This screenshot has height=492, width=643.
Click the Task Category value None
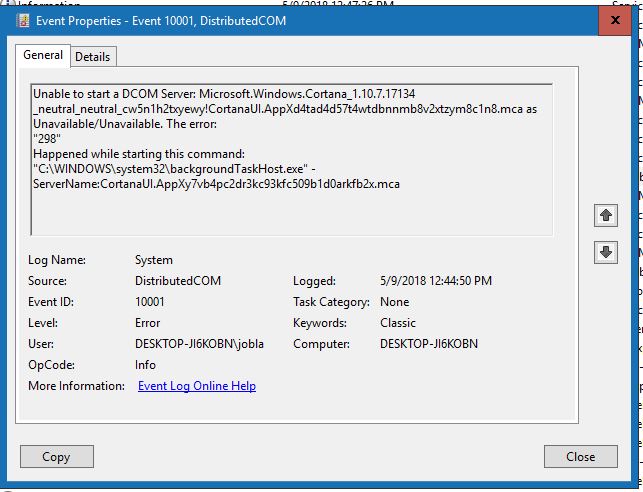tap(394, 302)
